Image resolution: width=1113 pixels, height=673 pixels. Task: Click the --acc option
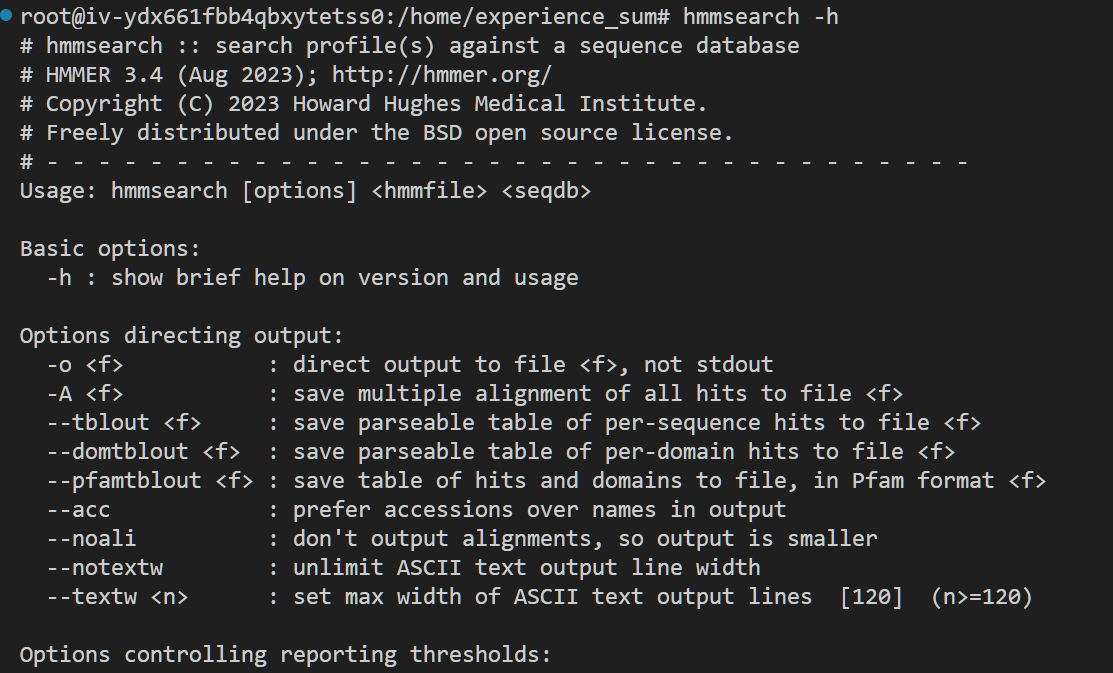click(x=79, y=510)
